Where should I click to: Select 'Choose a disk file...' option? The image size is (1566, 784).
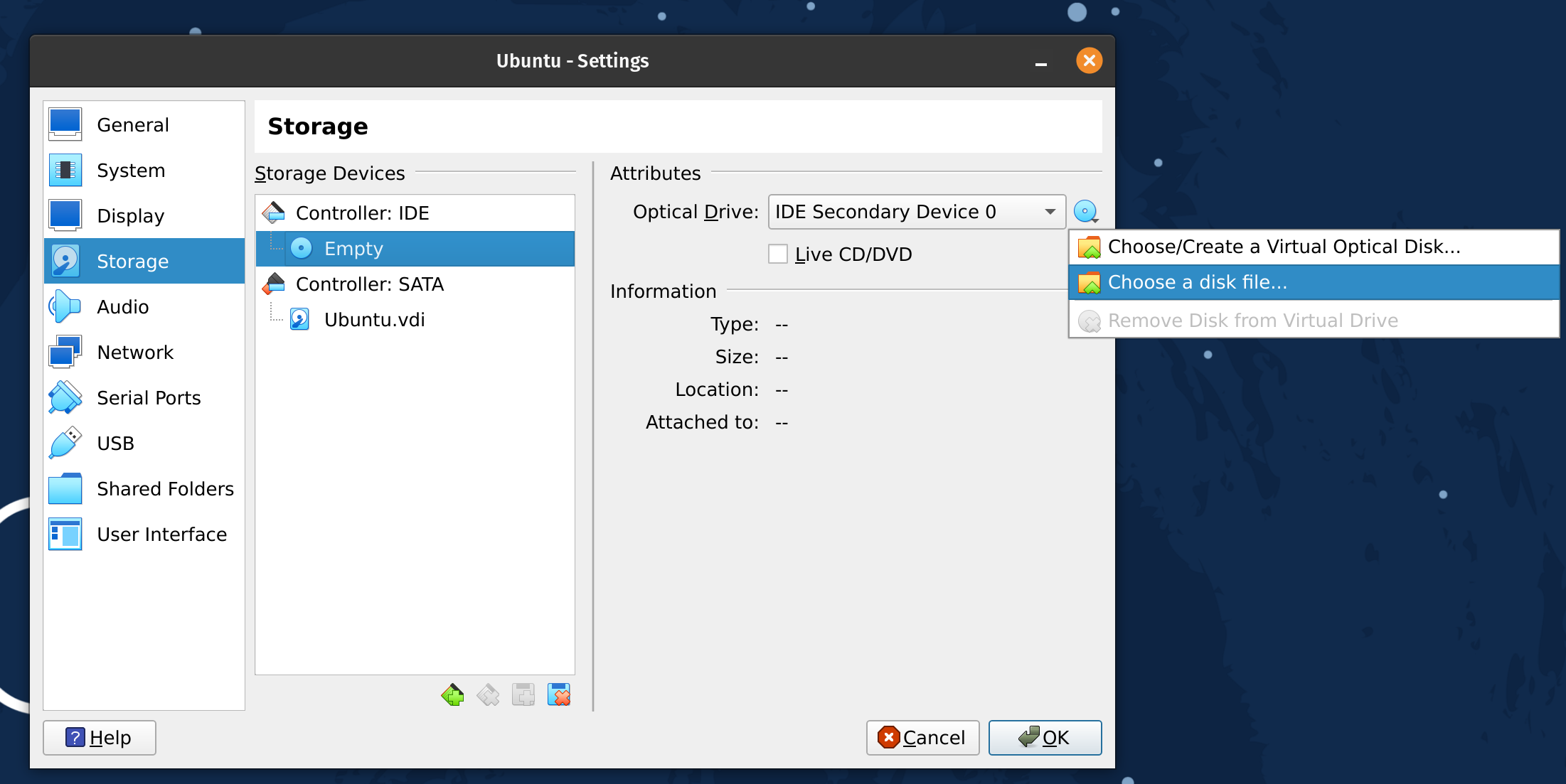point(1197,282)
